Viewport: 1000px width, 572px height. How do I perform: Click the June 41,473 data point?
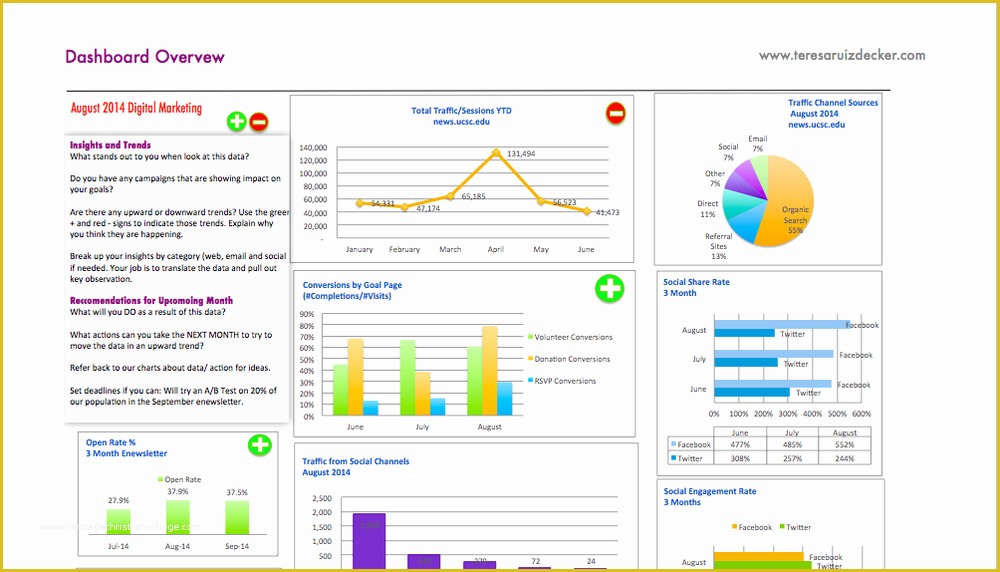[587, 211]
